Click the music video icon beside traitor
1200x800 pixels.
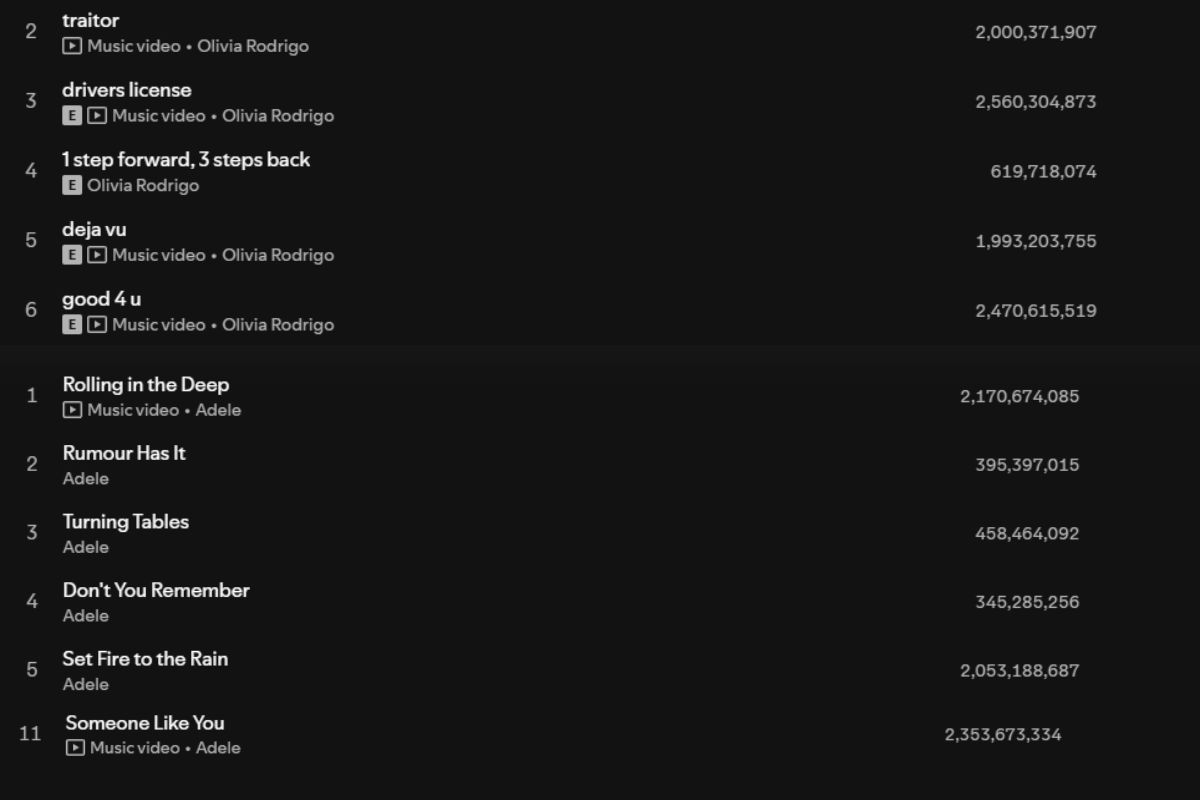[72, 46]
